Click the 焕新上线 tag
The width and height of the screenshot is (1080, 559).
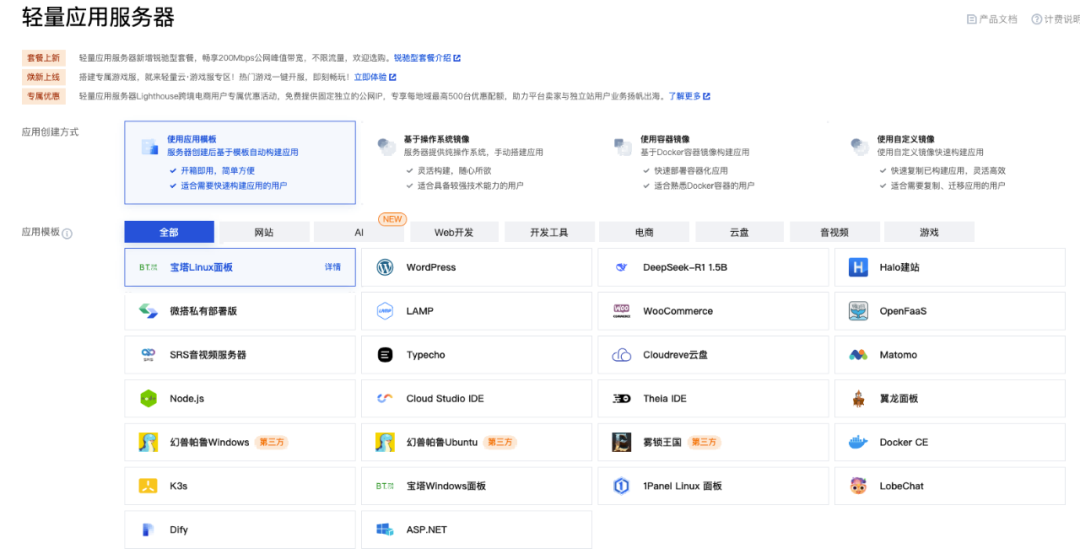pyautogui.click(x=43, y=77)
